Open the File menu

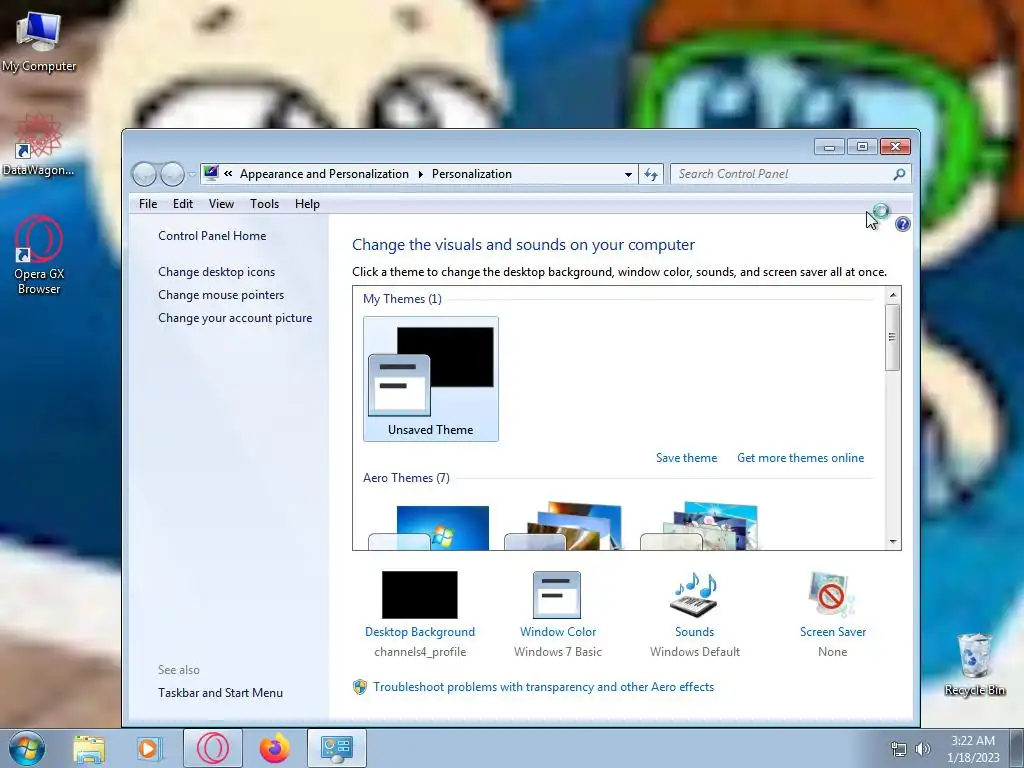[148, 204]
